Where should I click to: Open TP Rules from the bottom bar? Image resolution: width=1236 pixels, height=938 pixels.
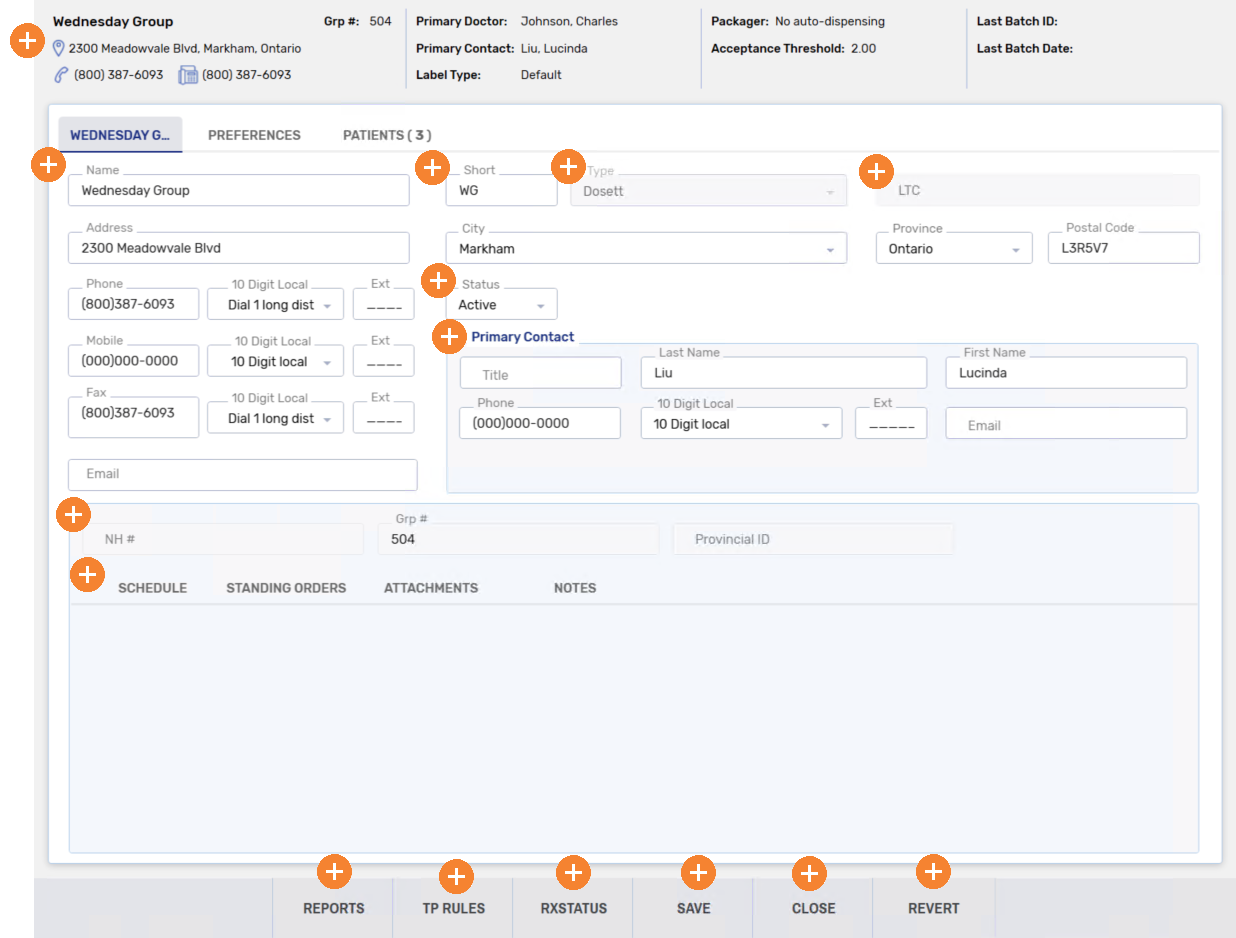453,908
